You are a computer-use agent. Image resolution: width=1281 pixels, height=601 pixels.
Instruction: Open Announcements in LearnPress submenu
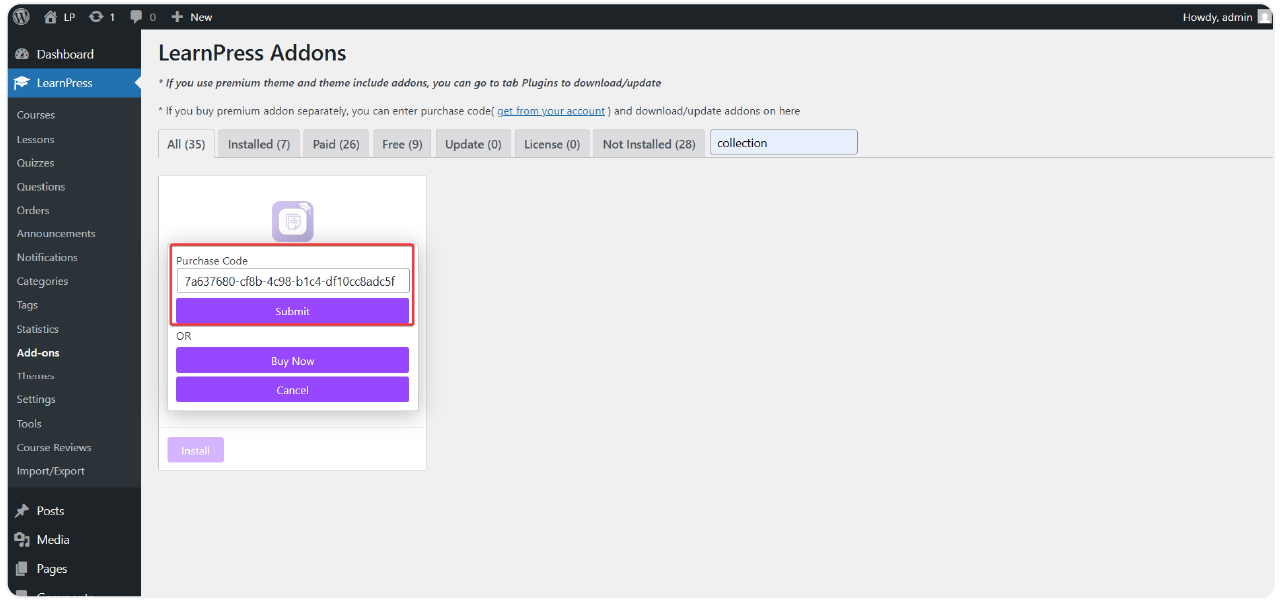point(56,234)
